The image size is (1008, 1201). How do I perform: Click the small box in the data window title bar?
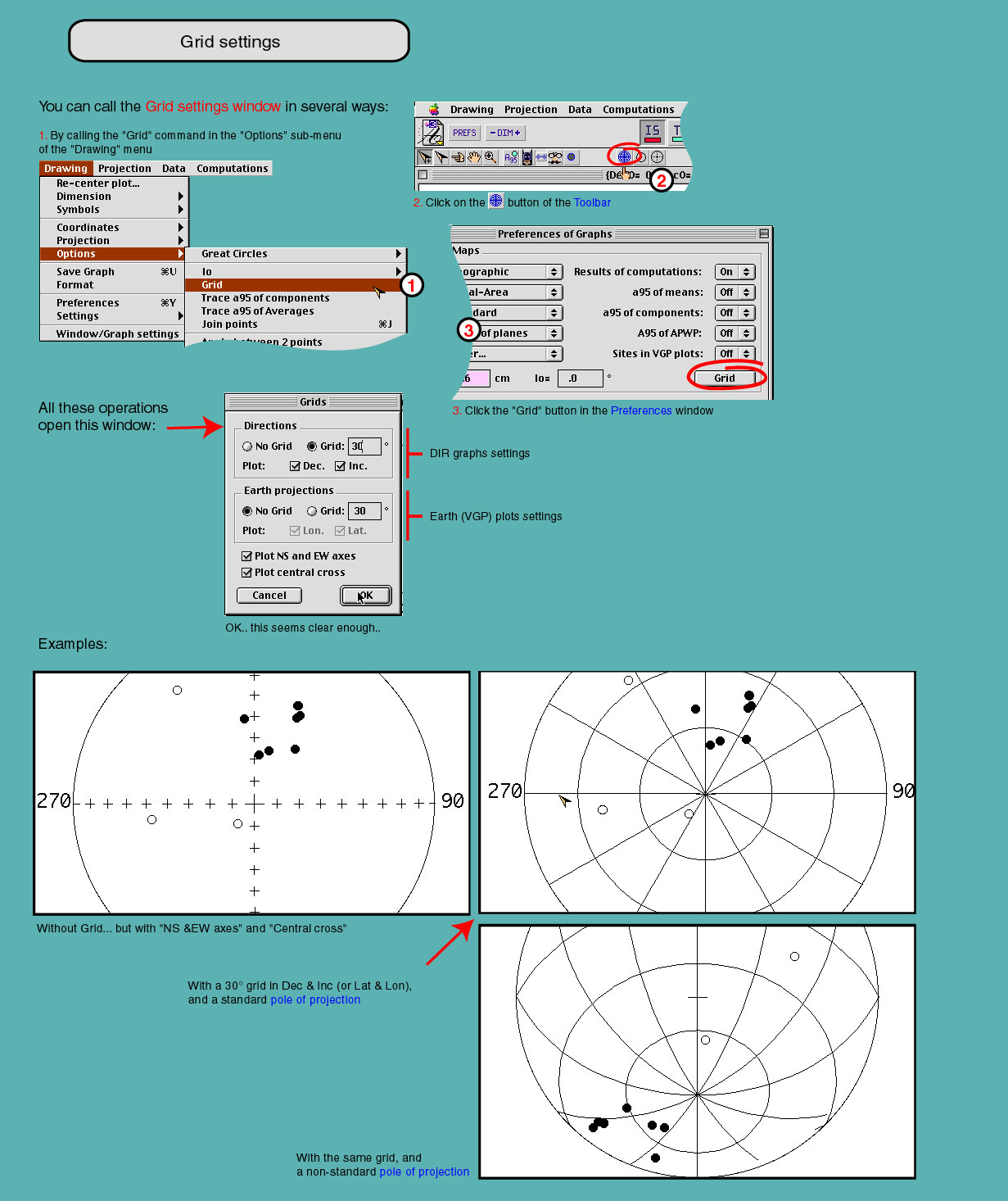point(423,174)
